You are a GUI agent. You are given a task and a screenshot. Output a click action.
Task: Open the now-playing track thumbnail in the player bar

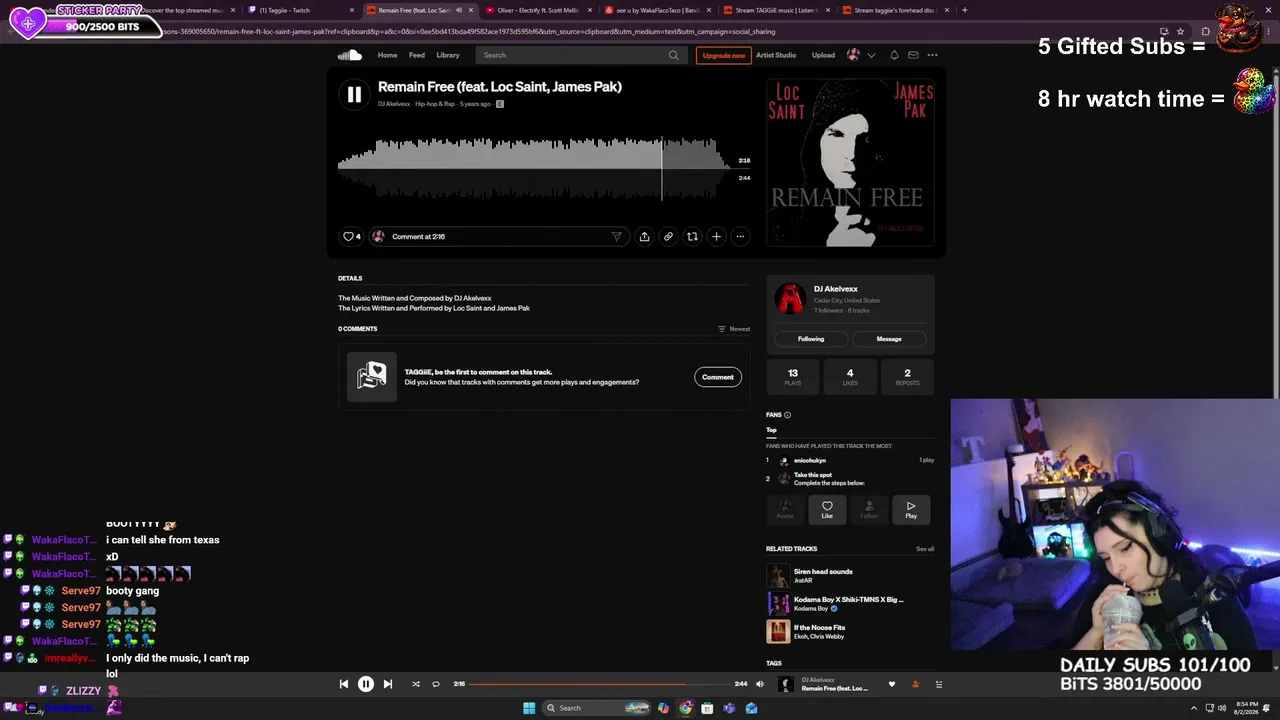point(786,684)
